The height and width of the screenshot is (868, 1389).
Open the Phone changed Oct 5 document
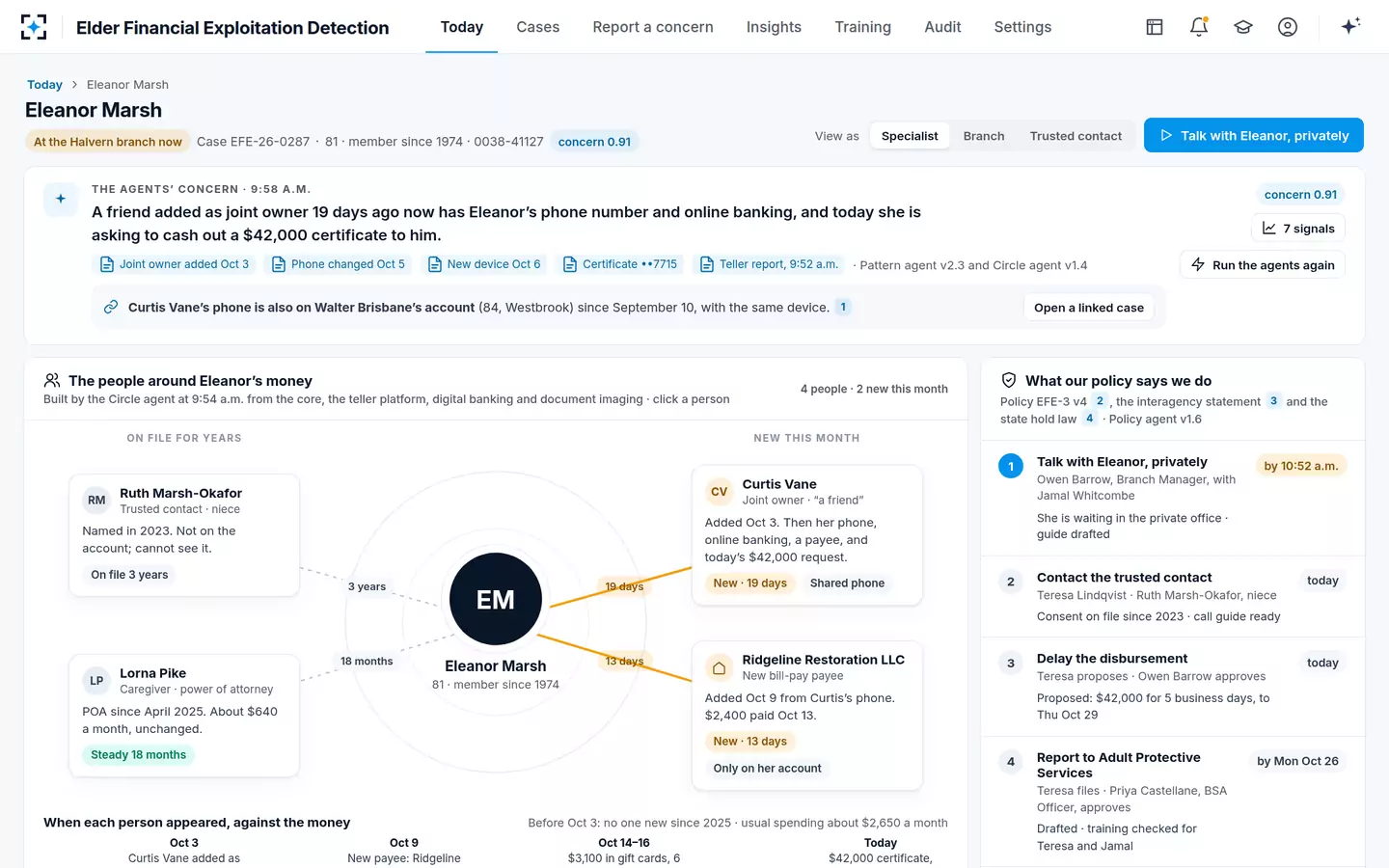(x=339, y=264)
